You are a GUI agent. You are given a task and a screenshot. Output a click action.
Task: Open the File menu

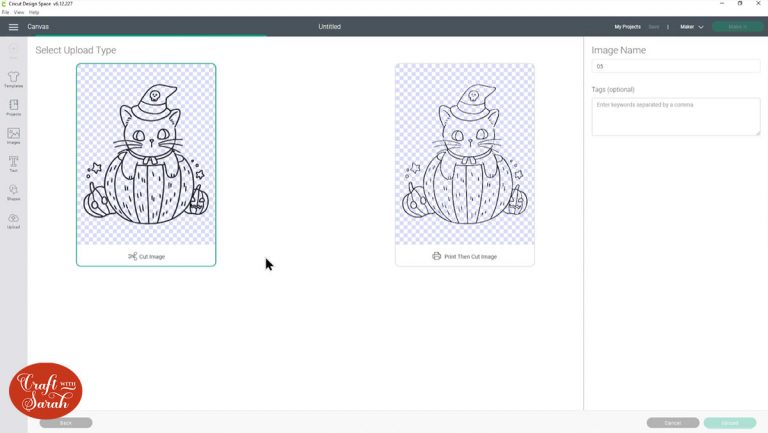(5, 12)
